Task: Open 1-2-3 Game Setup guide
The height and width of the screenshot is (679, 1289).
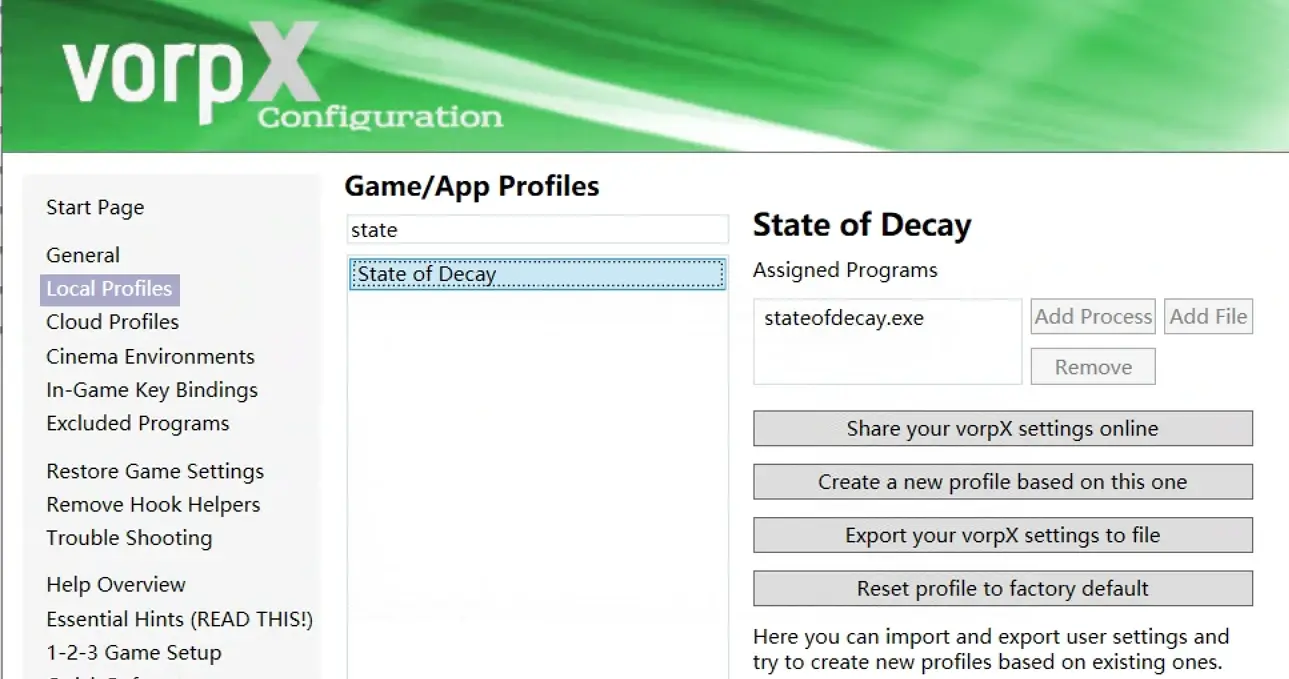Action: (134, 653)
